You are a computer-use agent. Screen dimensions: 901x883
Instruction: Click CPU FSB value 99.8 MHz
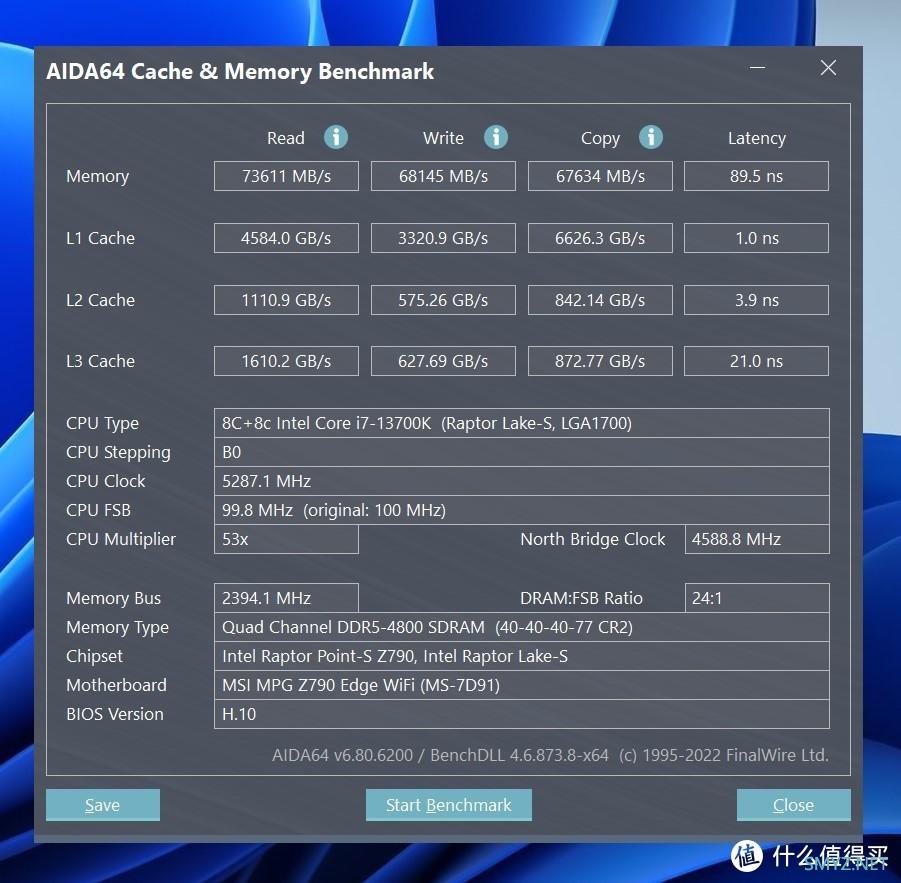(x=522, y=510)
